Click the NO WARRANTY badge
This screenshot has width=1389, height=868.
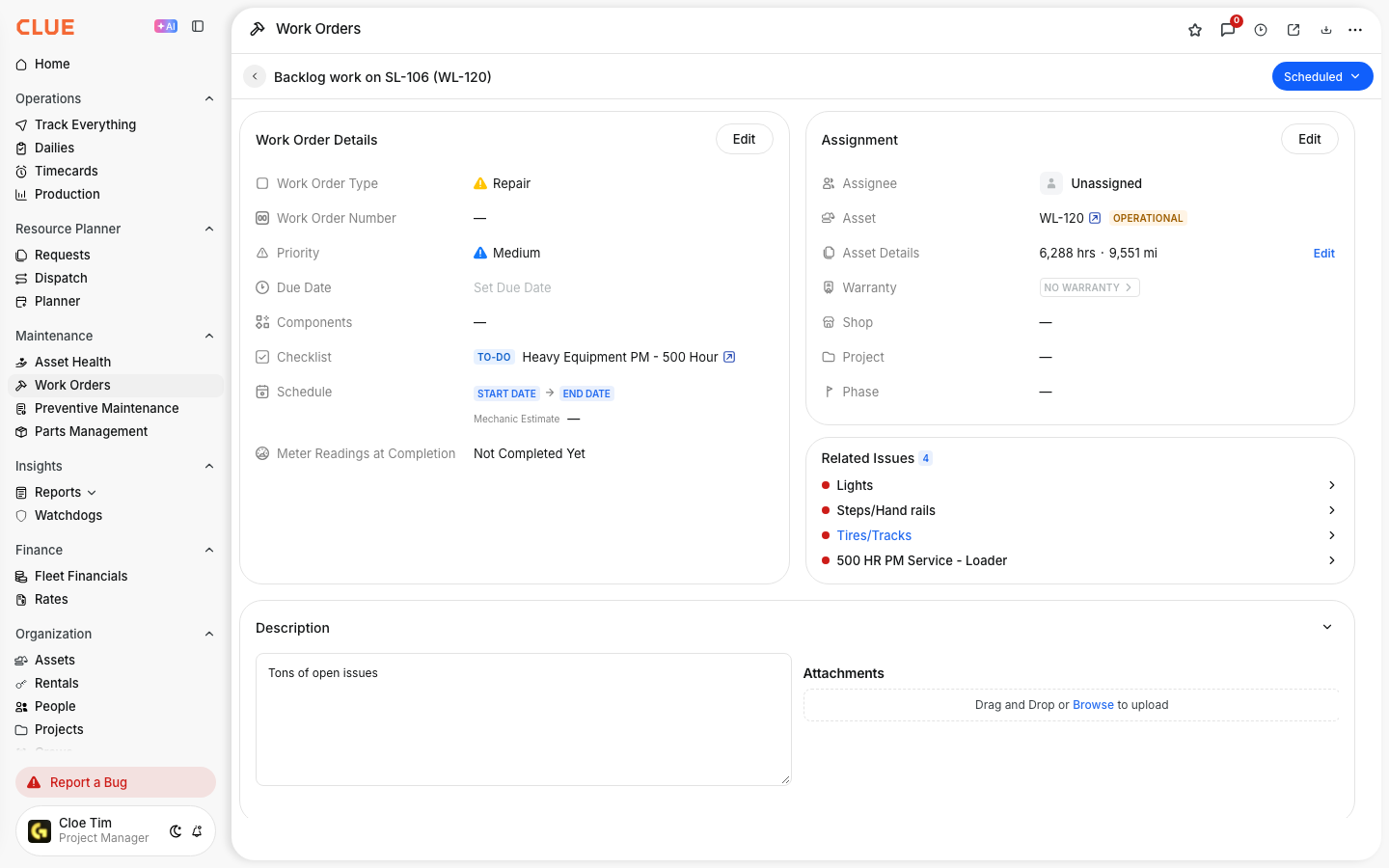pos(1089,287)
